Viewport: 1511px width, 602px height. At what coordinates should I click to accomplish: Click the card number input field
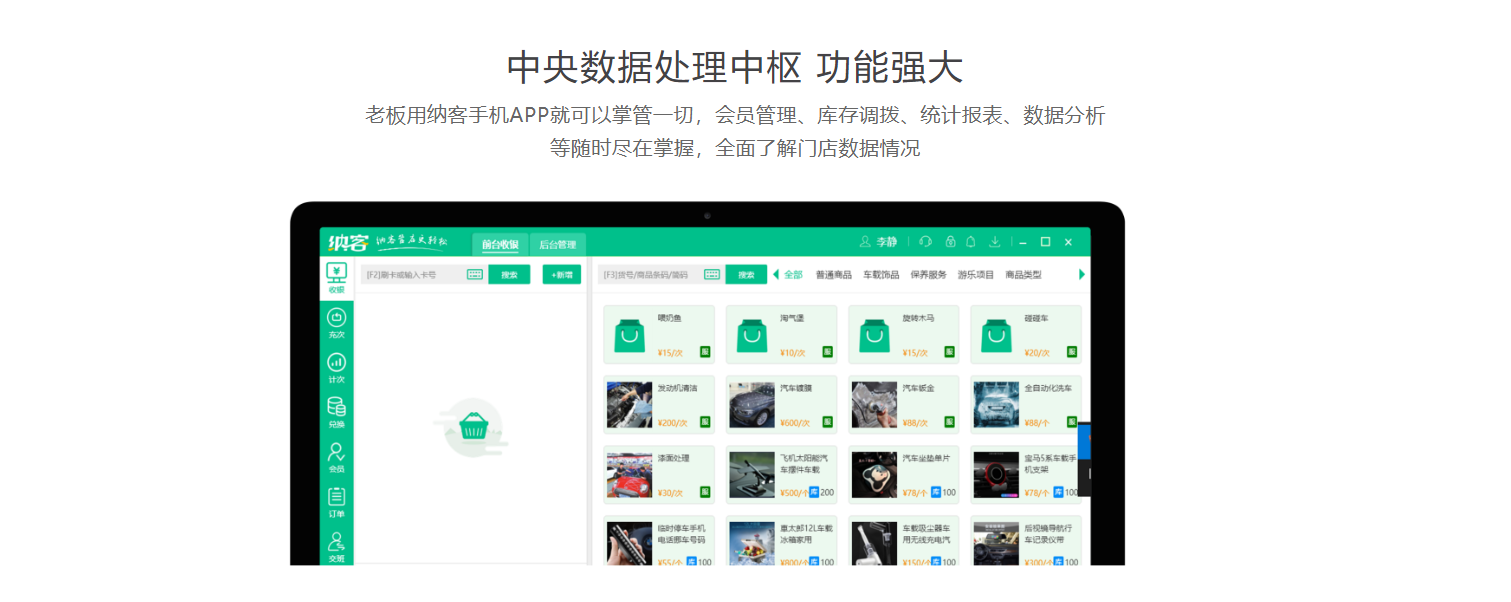click(x=410, y=274)
